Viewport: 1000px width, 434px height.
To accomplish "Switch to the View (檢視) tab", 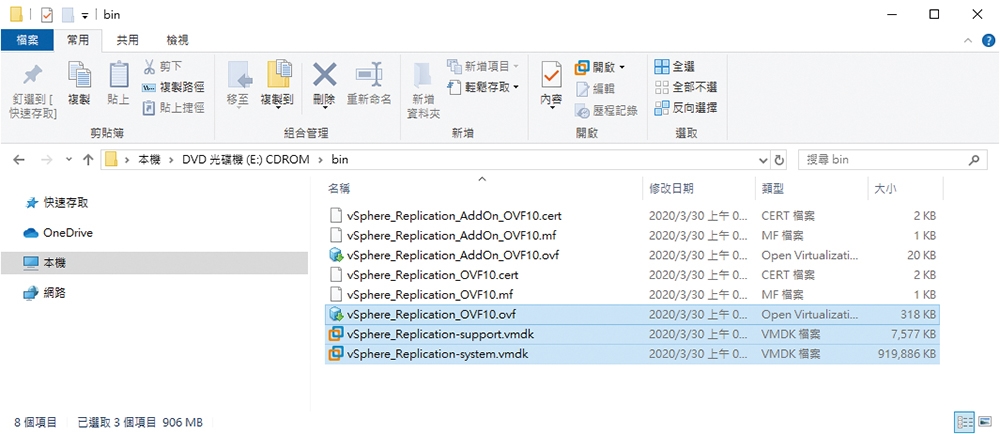I will click(177, 40).
